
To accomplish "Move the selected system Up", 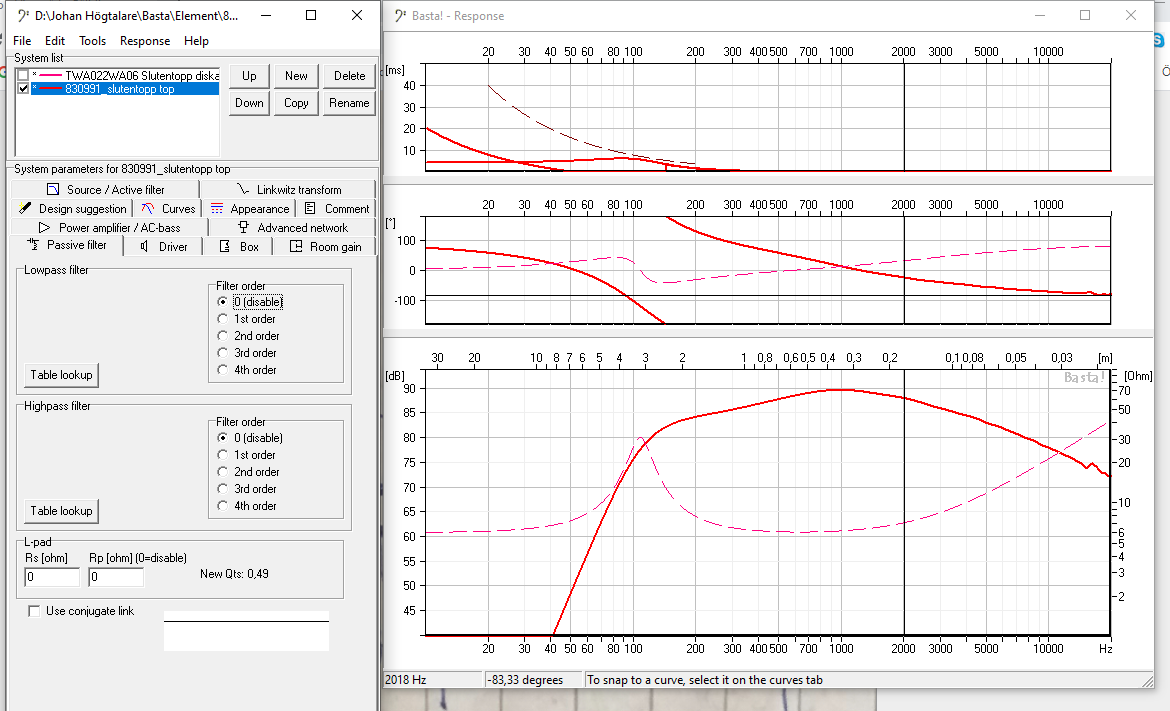I will [249, 76].
